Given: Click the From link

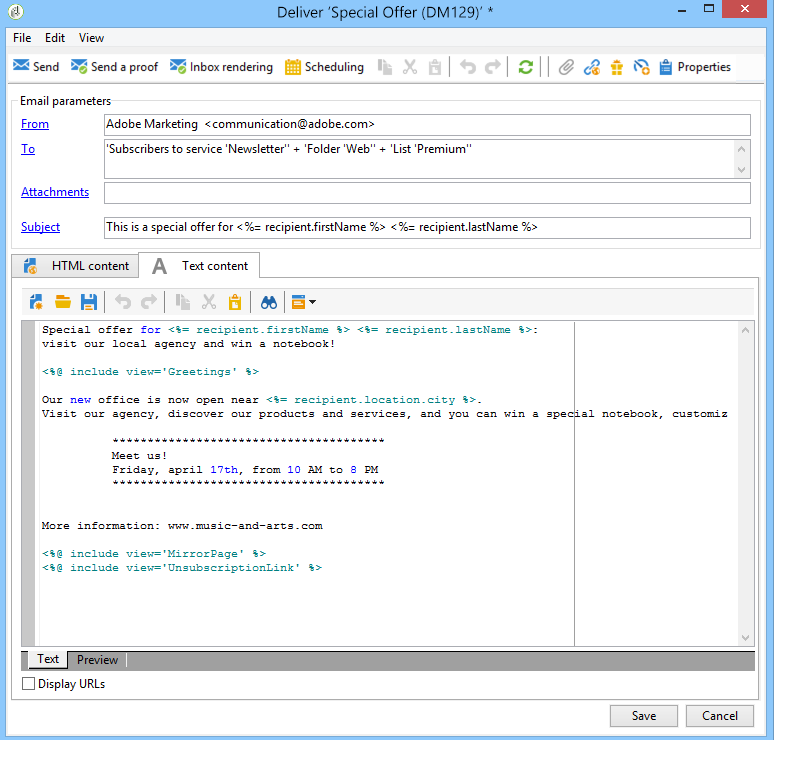Looking at the screenshot, I should pos(35,124).
